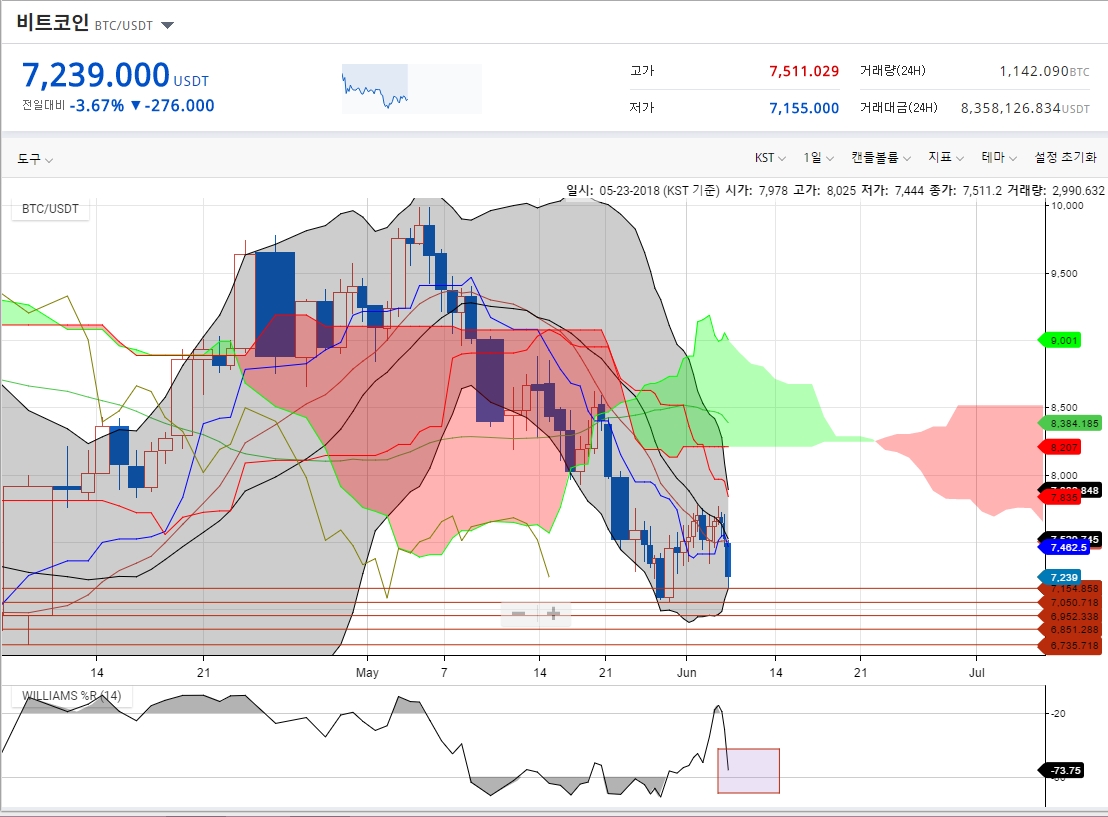Screen dimensions: 1108x817
Task: Click the purple highlighted box in Williams pane
Action: (748, 771)
